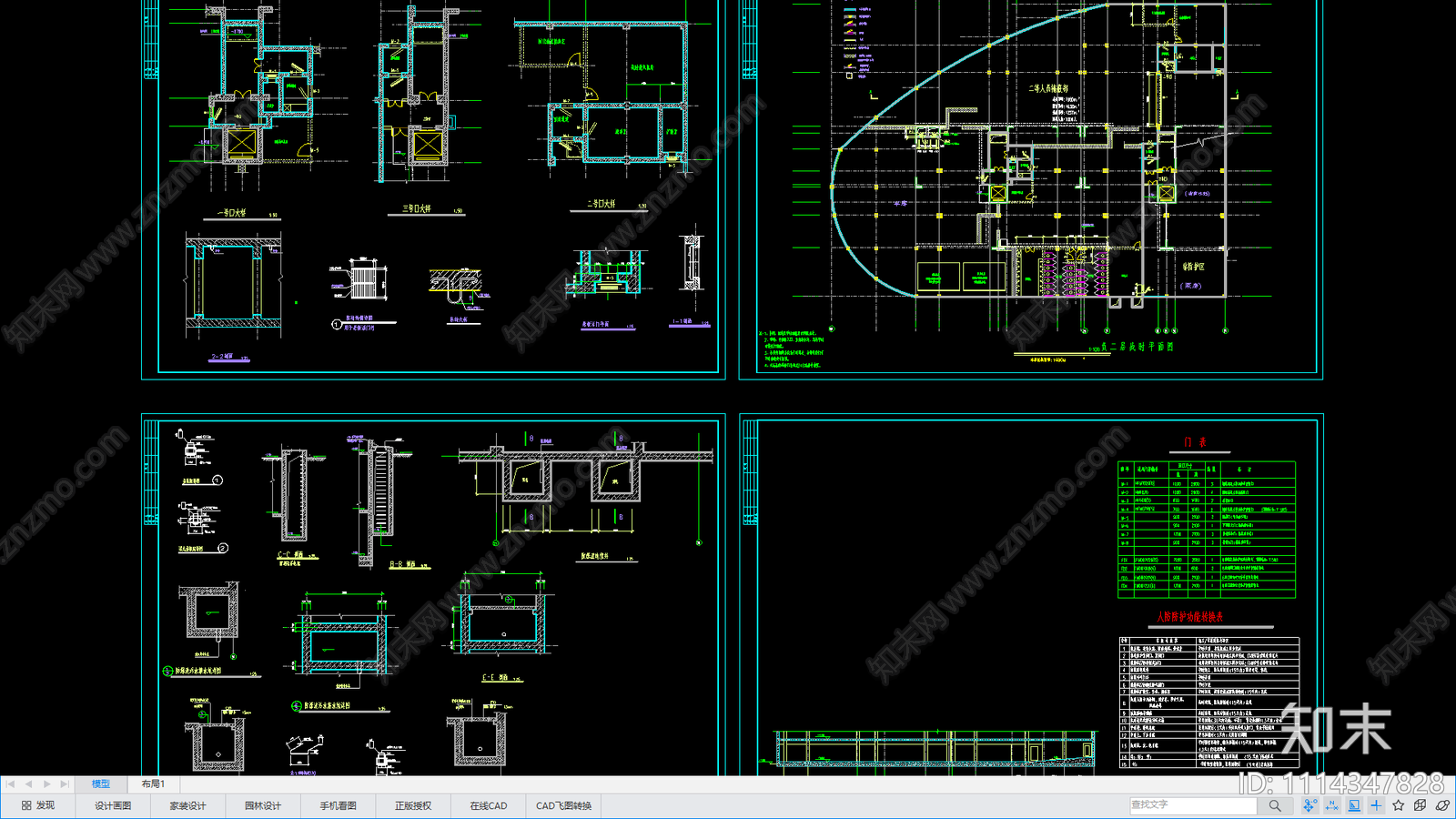
Task: Toggle the dimension measure icon
Action: coord(1332,805)
